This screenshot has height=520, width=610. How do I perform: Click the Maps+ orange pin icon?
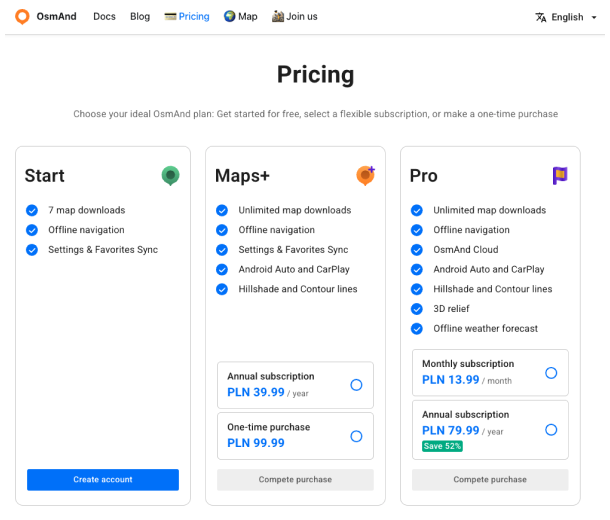pos(365,176)
